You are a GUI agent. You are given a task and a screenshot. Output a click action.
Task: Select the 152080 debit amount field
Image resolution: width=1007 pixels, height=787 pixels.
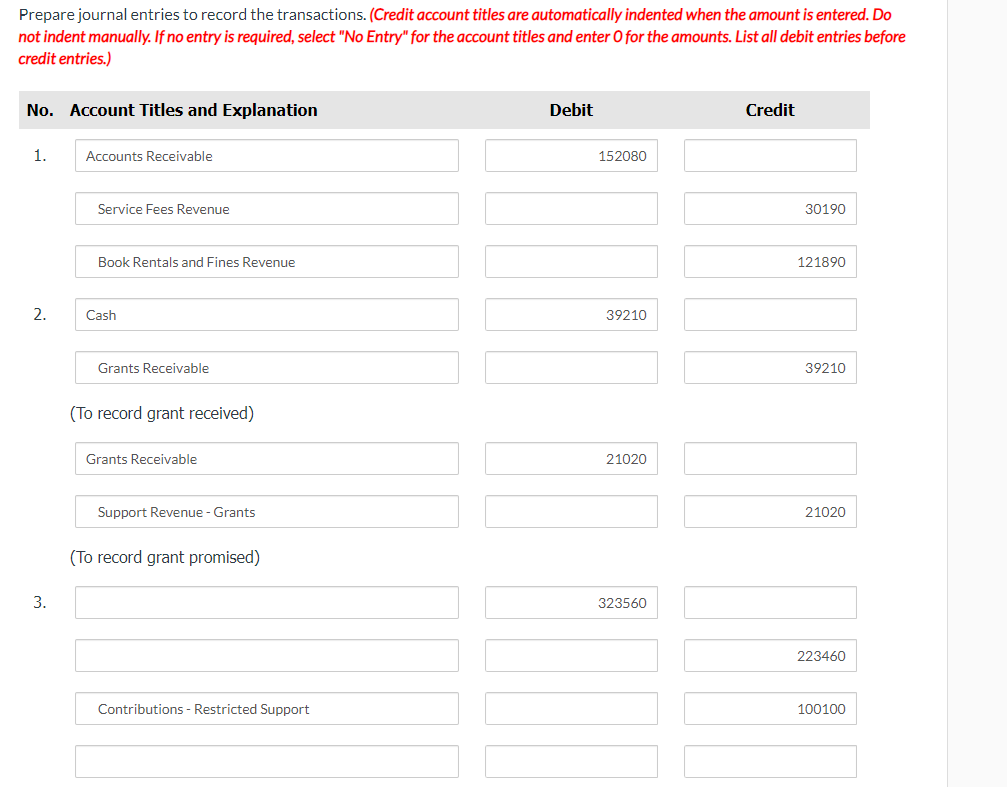570,155
